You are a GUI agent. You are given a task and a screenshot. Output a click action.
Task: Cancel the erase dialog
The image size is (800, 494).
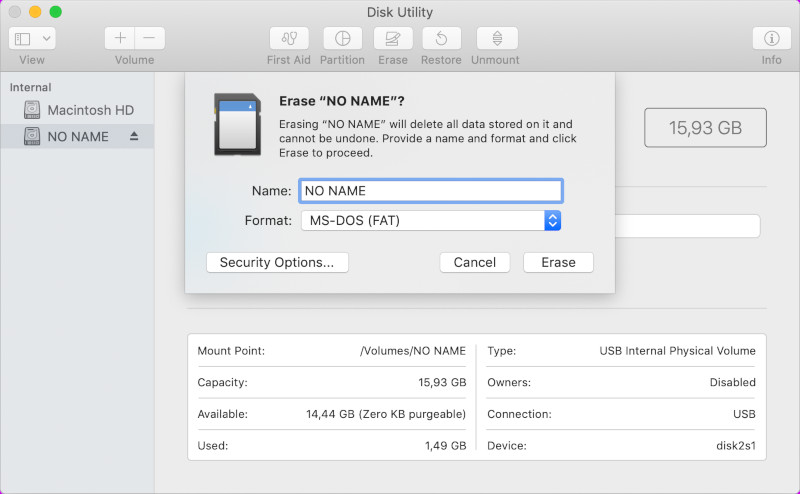pos(474,262)
